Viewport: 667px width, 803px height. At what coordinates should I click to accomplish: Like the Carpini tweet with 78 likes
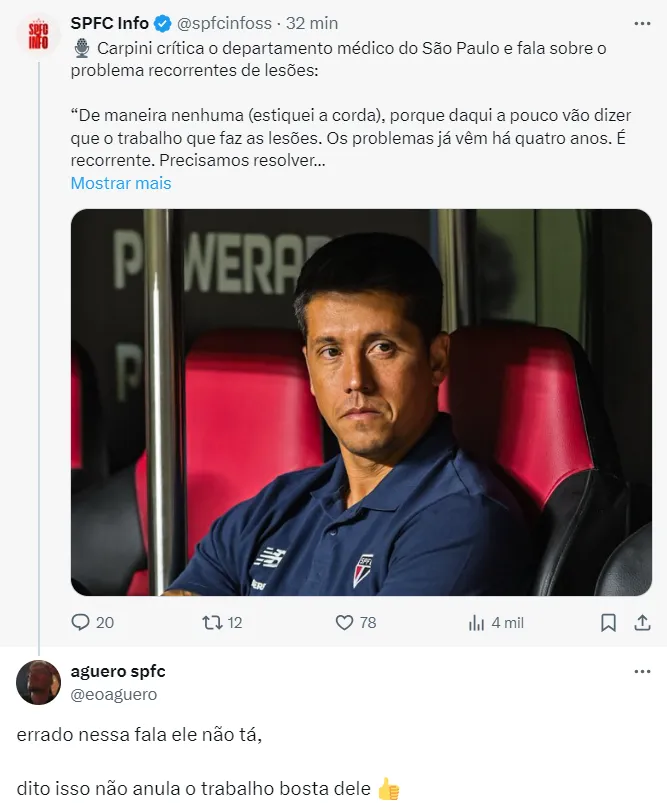345,622
